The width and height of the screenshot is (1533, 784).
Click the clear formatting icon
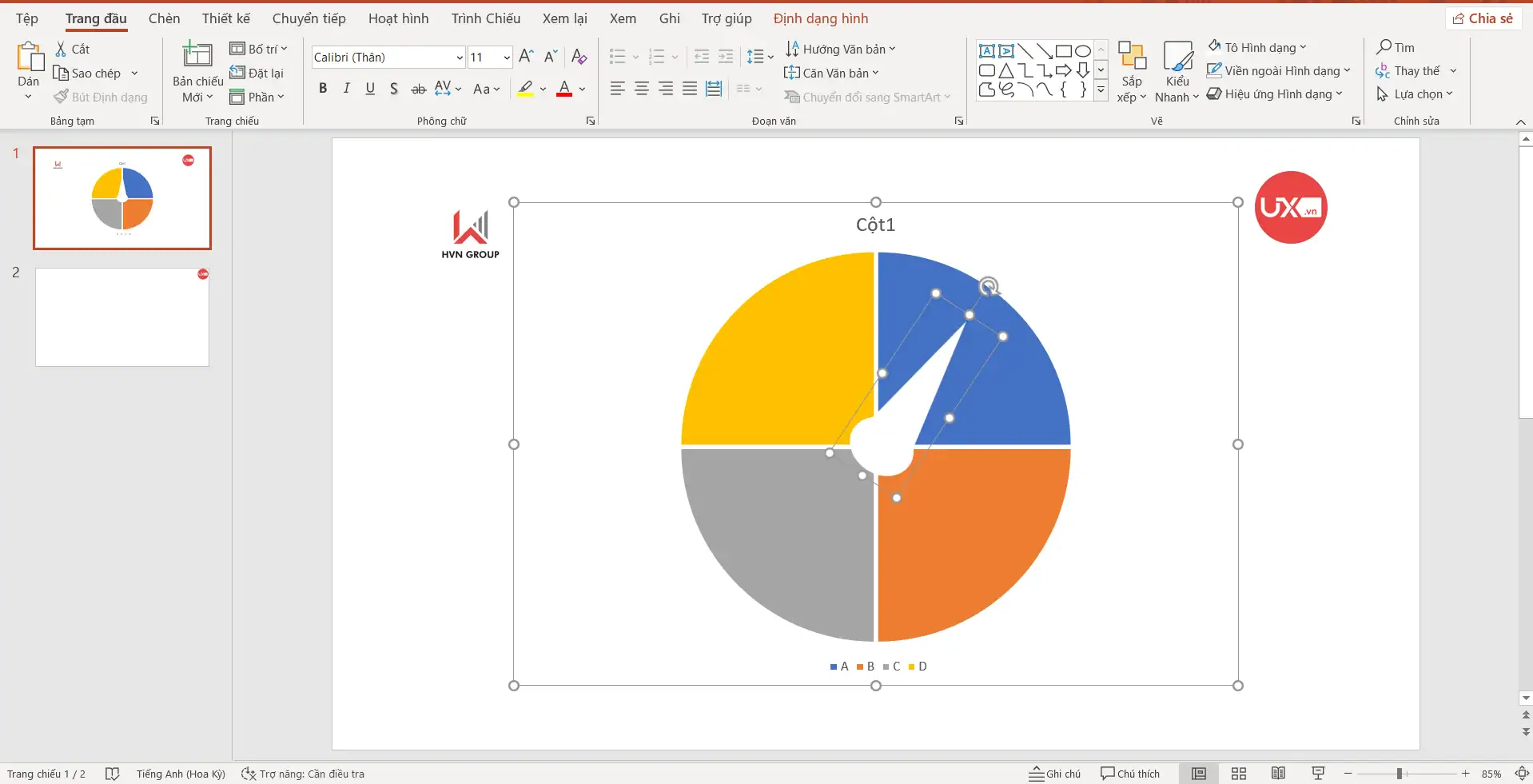coord(579,57)
